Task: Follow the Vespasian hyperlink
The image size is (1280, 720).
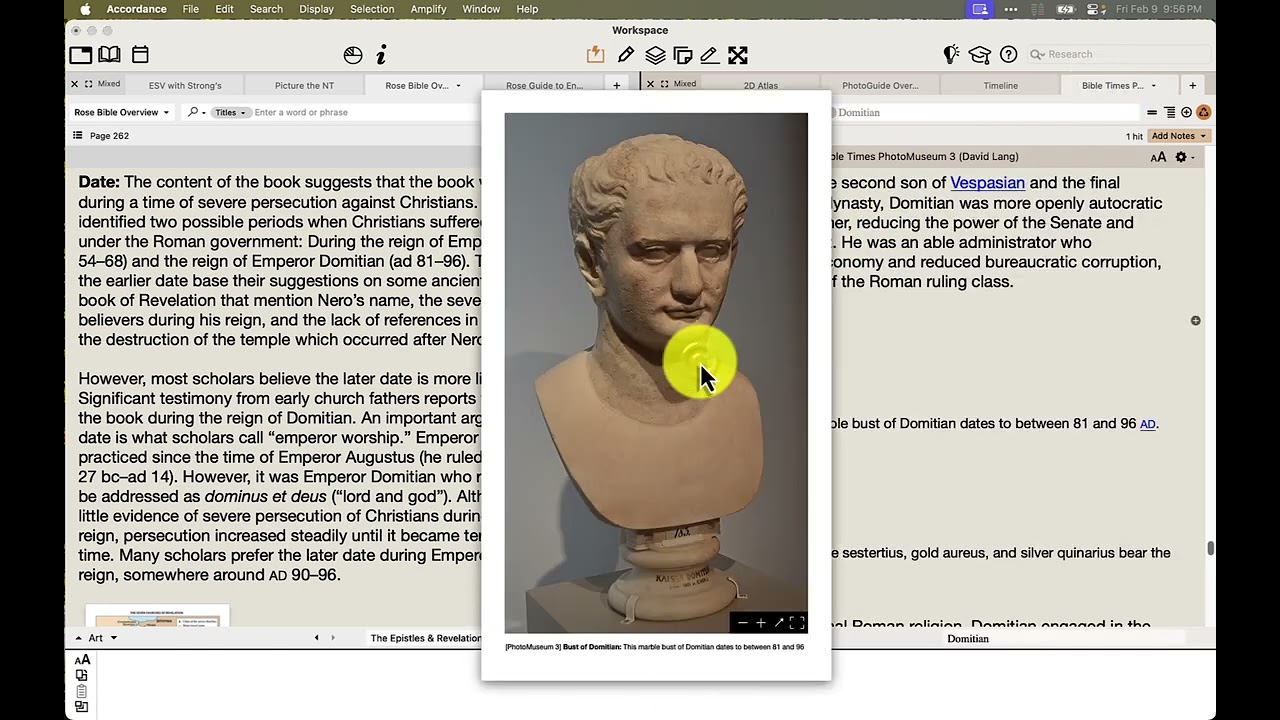Action: click(987, 183)
